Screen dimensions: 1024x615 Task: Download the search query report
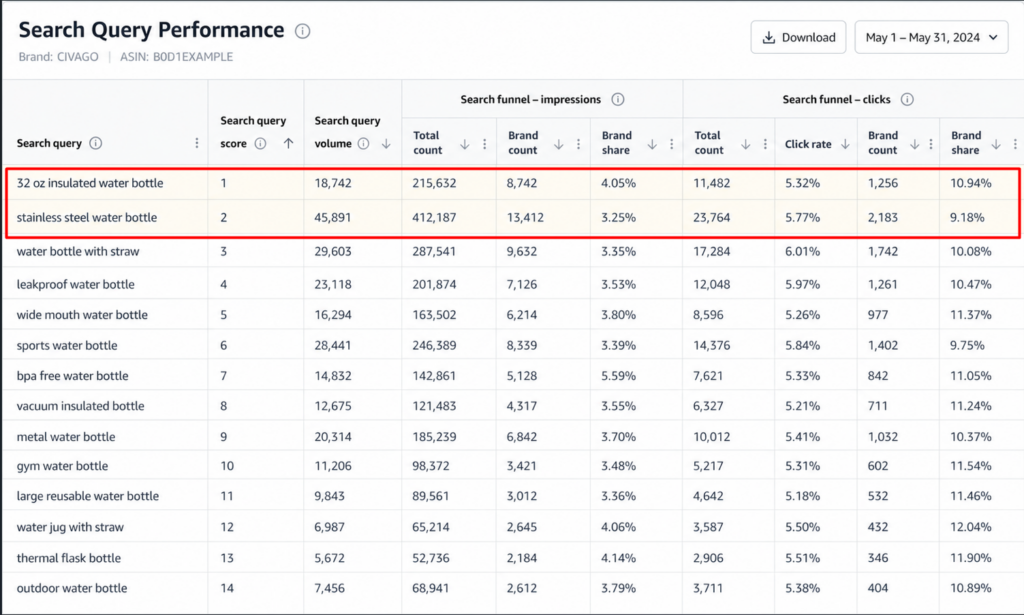point(798,37)
